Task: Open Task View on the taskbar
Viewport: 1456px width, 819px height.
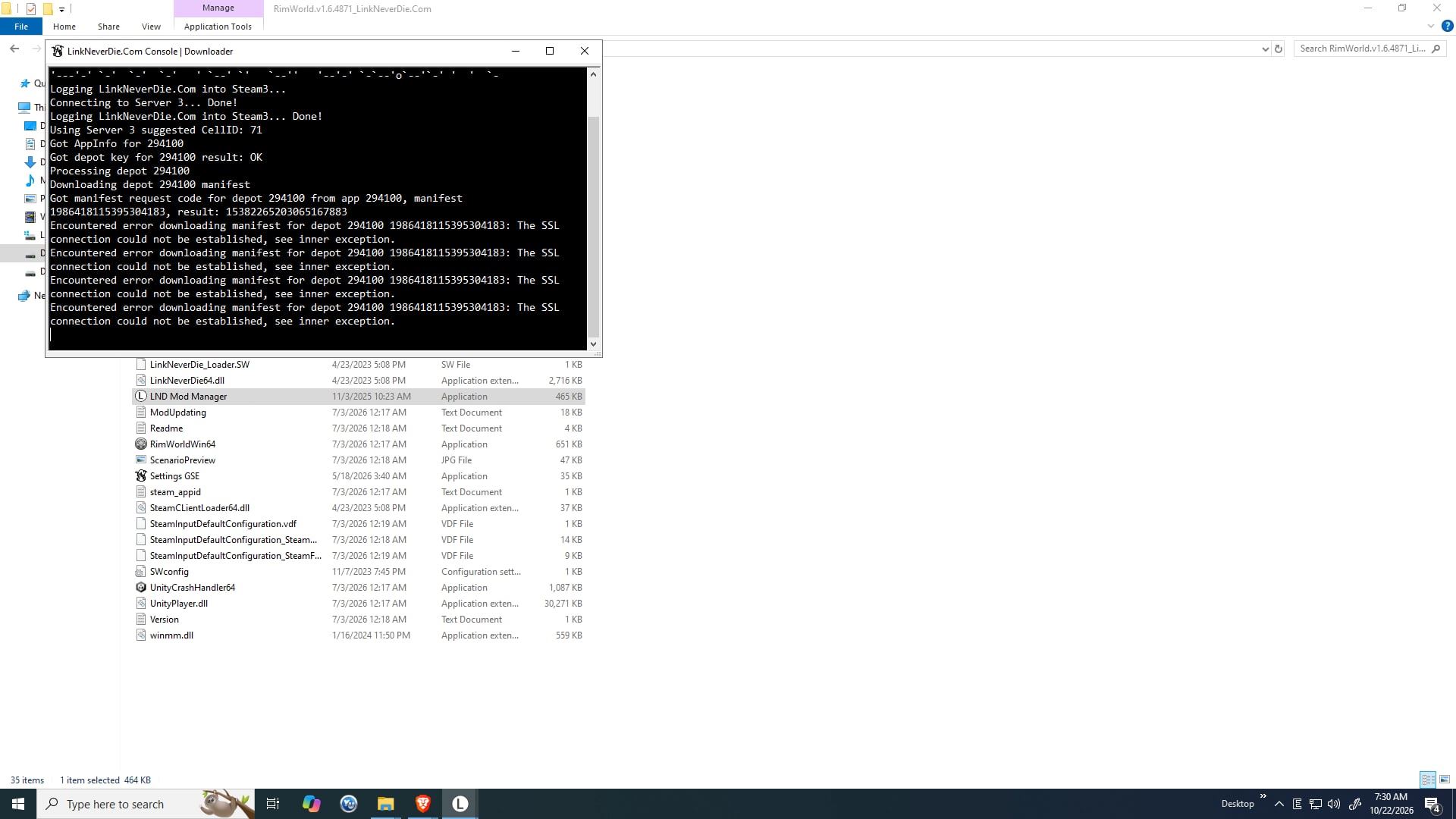Action: coord(273,804)
